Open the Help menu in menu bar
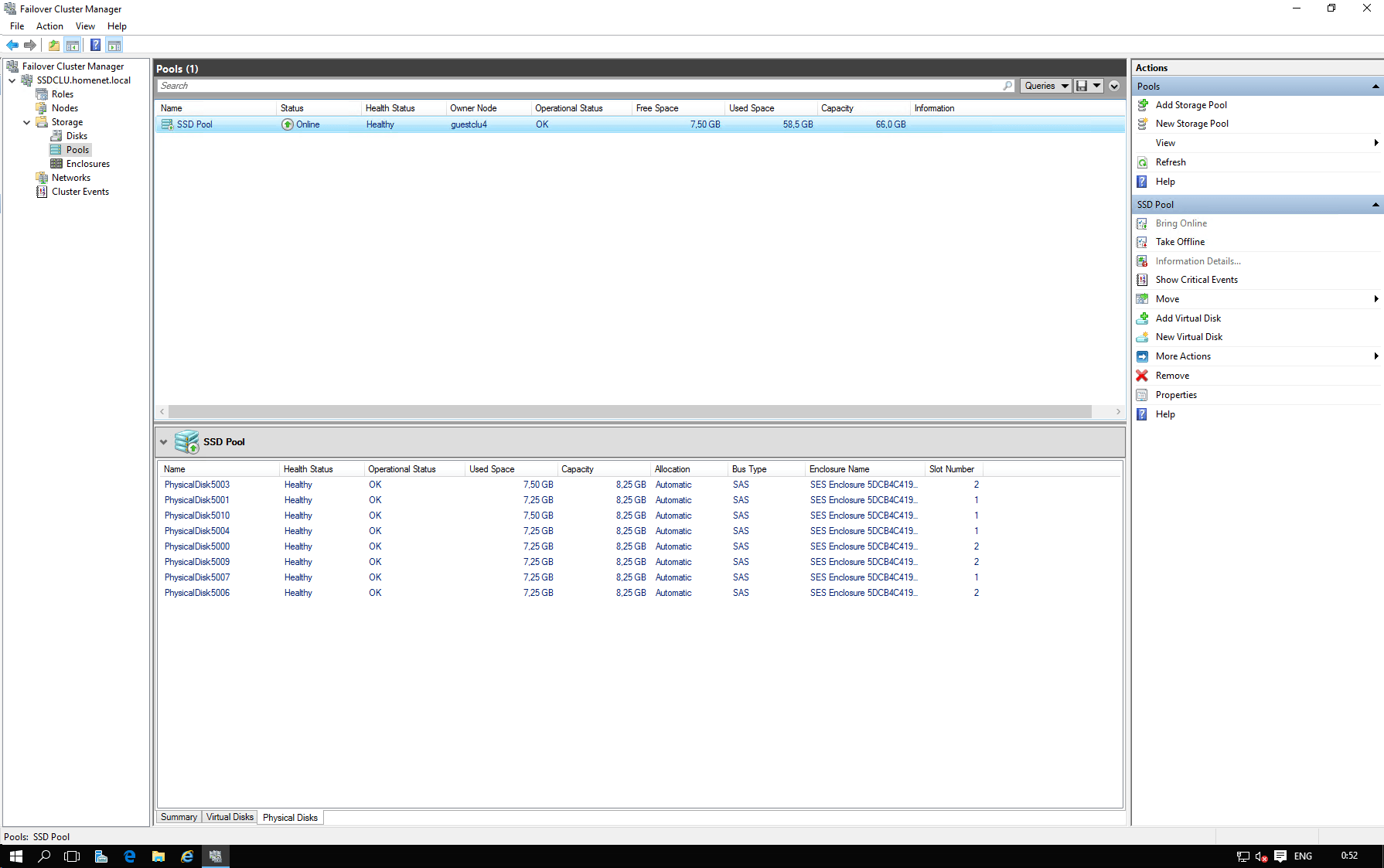1384x868 pixels. tap(117, 26)
